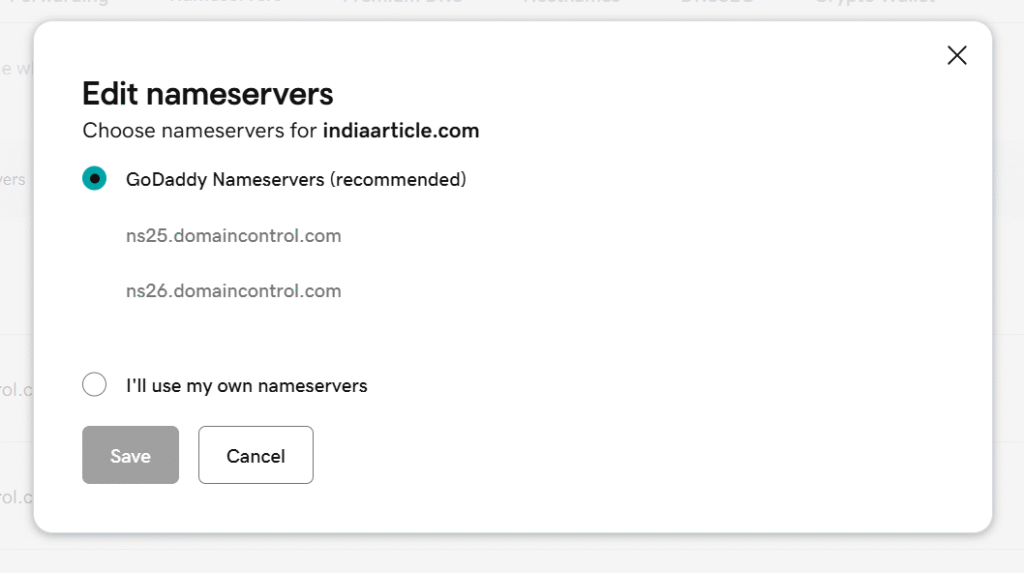This screenshot has height=573, width=1024.
Task: Click the "GoDaddy Nameservers (recommended)" label text
Action: [x=296, y=180]
